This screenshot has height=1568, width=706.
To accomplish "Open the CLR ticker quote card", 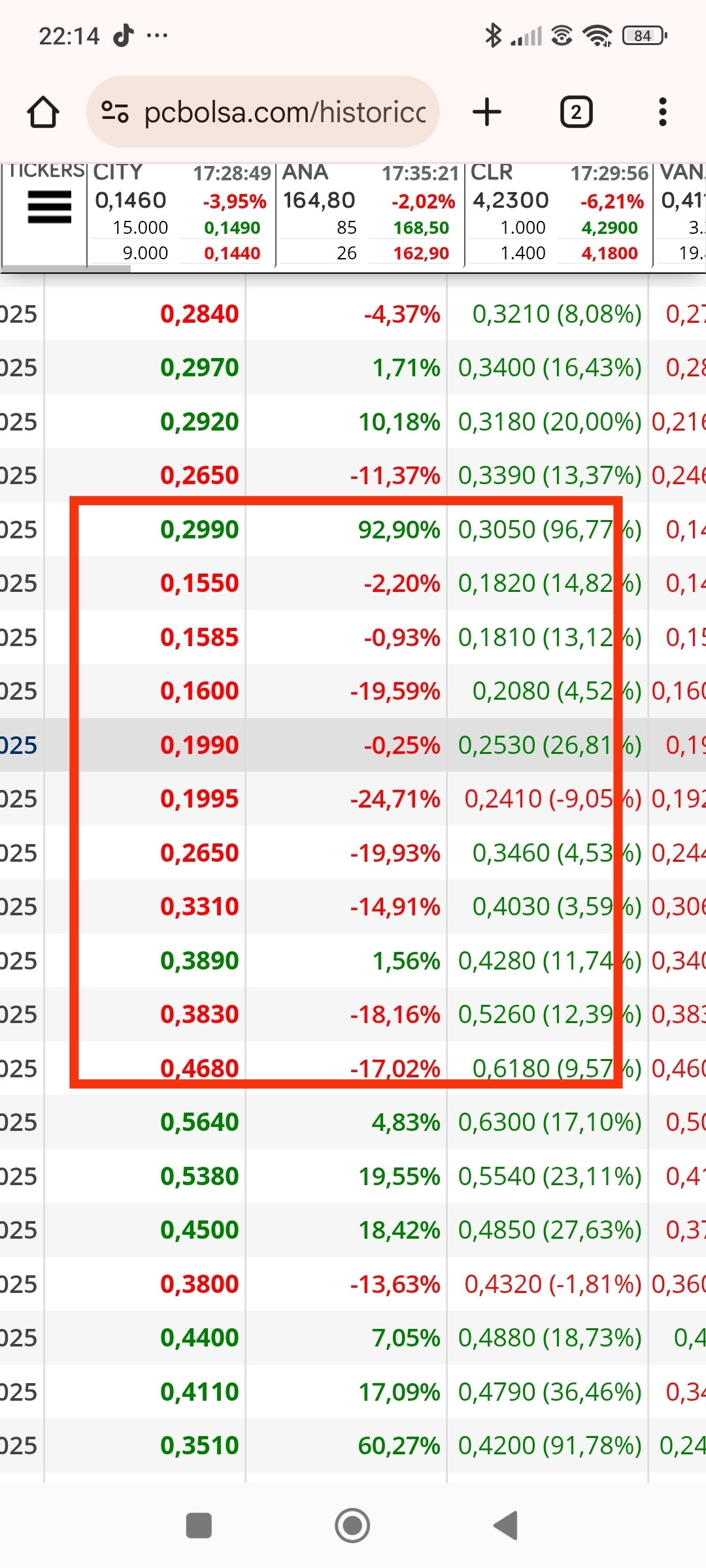I will click(558, 214).
